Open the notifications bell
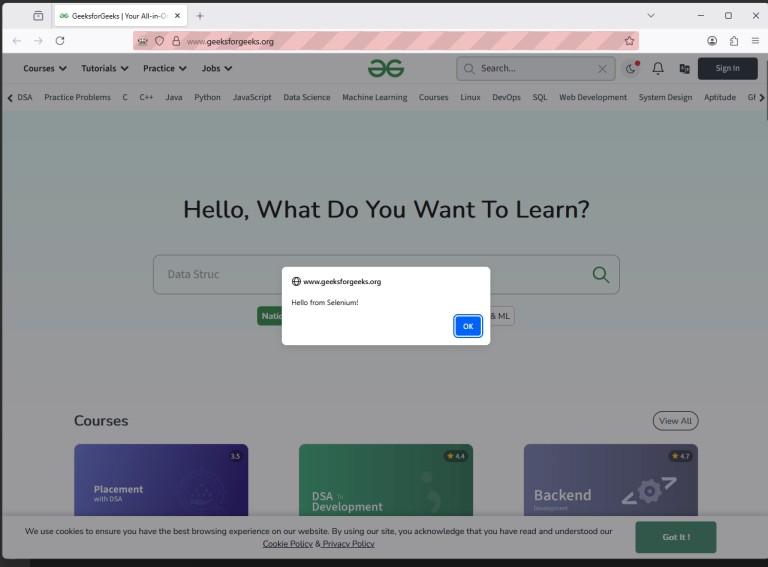 [x=658, y=69]
